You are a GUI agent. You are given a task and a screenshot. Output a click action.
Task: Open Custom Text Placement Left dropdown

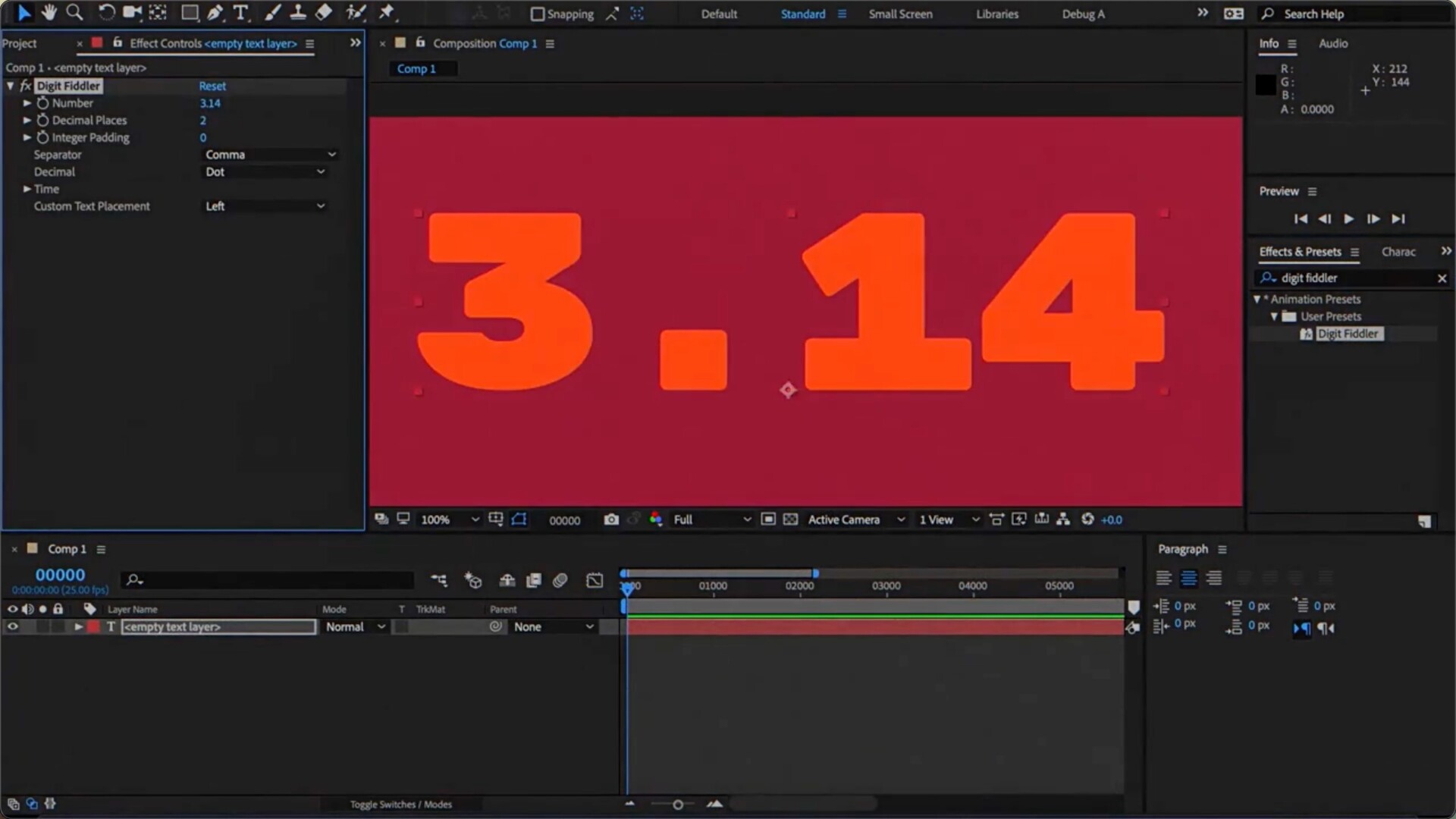265,206
